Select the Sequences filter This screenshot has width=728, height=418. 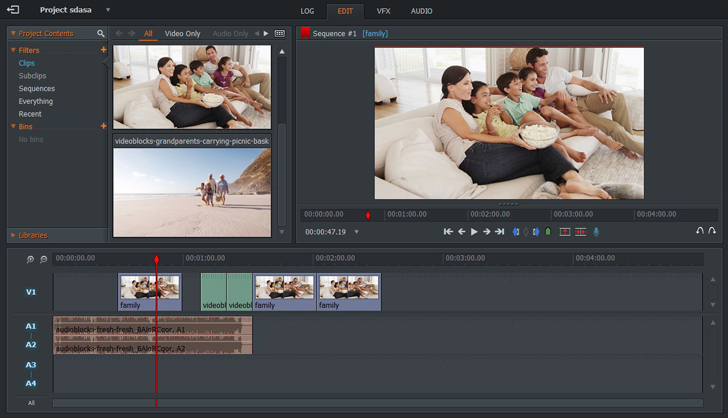(37, 89)
